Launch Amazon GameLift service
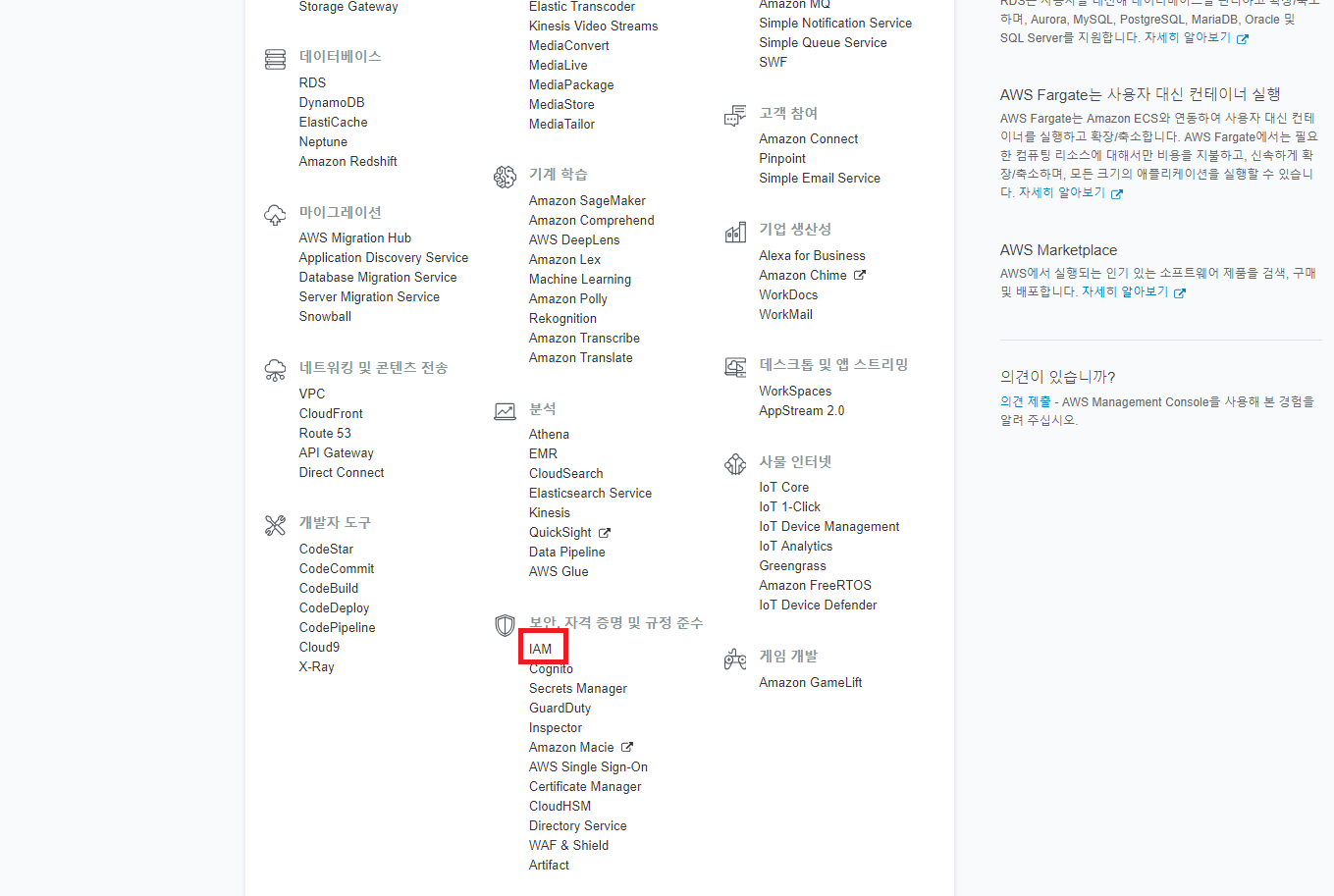The height and width of the screenshot is (896, 1334). (810, 682)
